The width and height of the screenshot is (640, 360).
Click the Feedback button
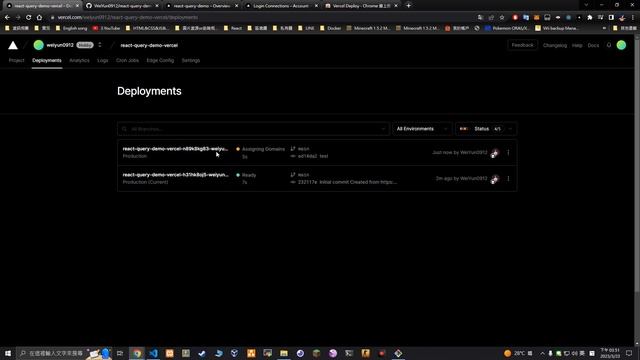pyautogui.click(x=522, y=45)
